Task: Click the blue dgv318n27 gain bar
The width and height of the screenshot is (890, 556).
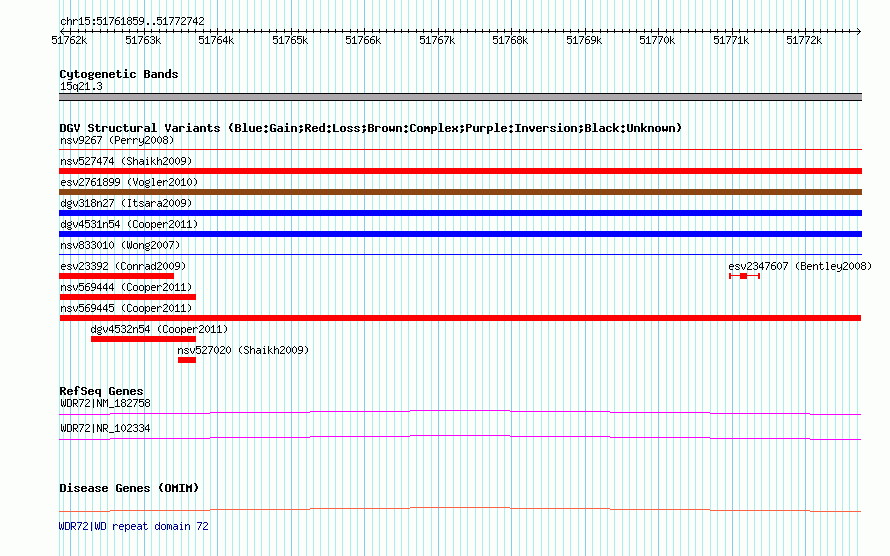Action: (460, 213)
